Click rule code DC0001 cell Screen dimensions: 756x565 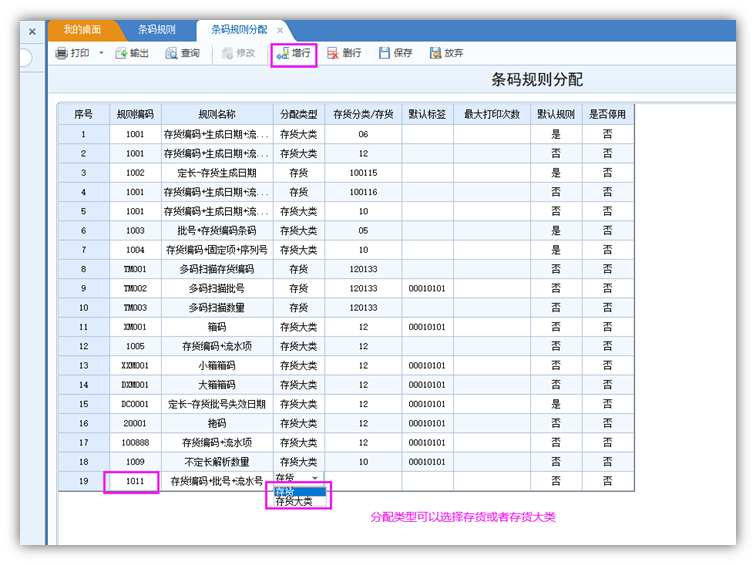(x=135, y=404)
